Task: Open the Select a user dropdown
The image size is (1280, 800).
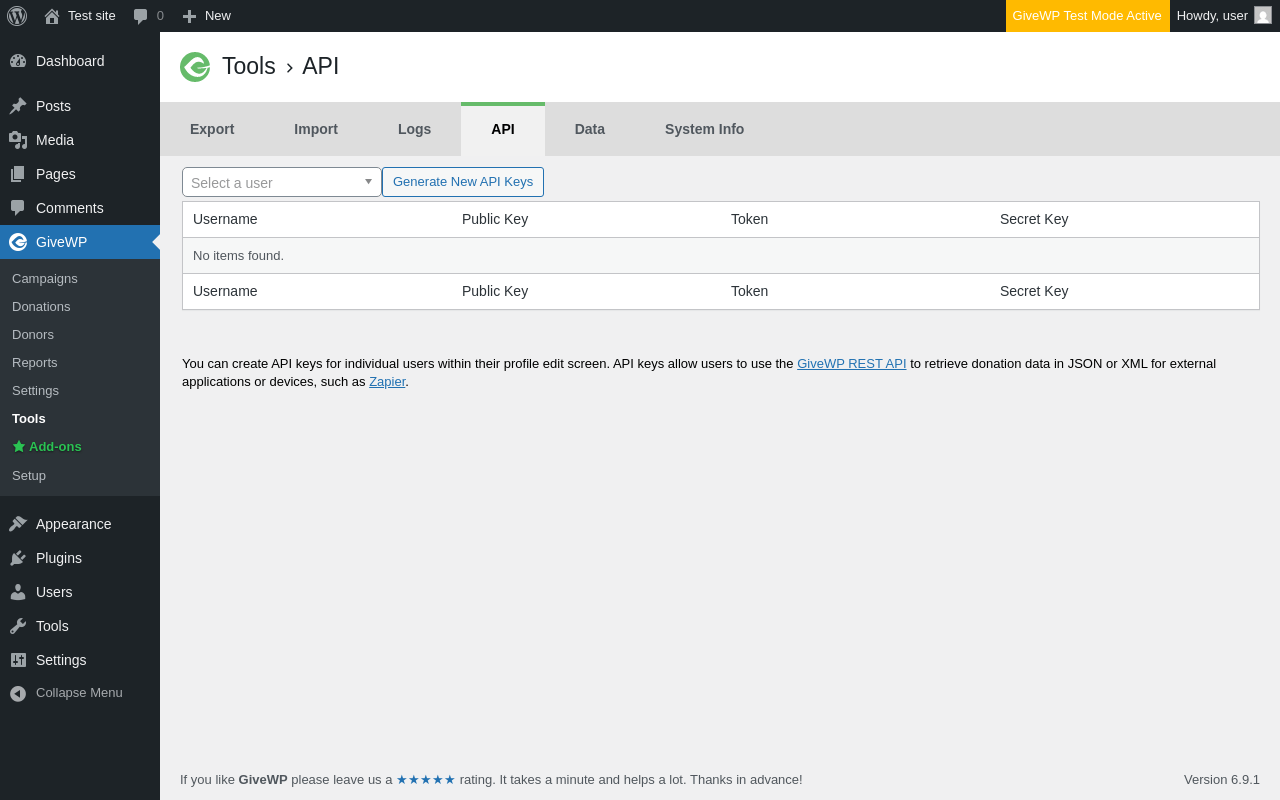Action: [x=281, y=182]
